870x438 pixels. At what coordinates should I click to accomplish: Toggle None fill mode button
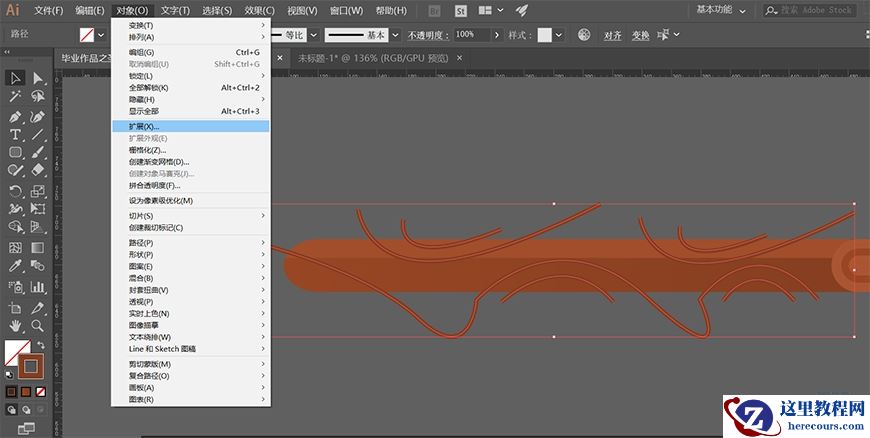(41, 391)
